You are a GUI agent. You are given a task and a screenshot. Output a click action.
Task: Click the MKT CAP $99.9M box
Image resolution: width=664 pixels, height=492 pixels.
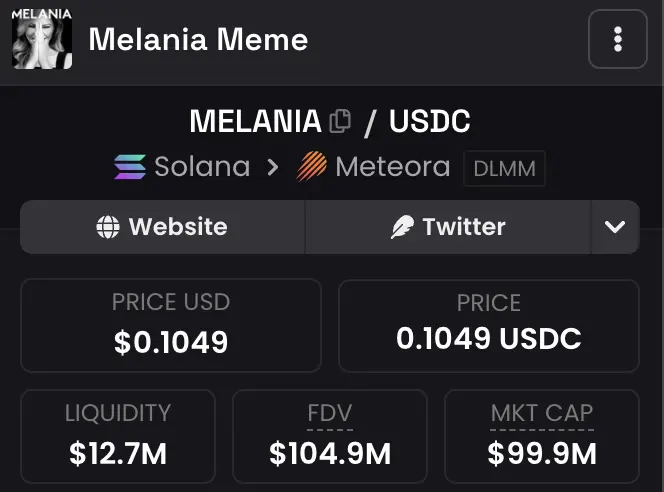pos(541,436)
